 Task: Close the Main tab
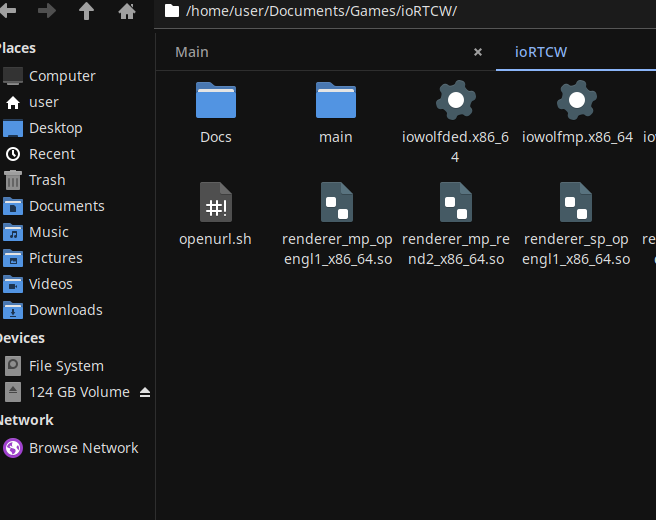pyautogui.click(x=478, y=52)
